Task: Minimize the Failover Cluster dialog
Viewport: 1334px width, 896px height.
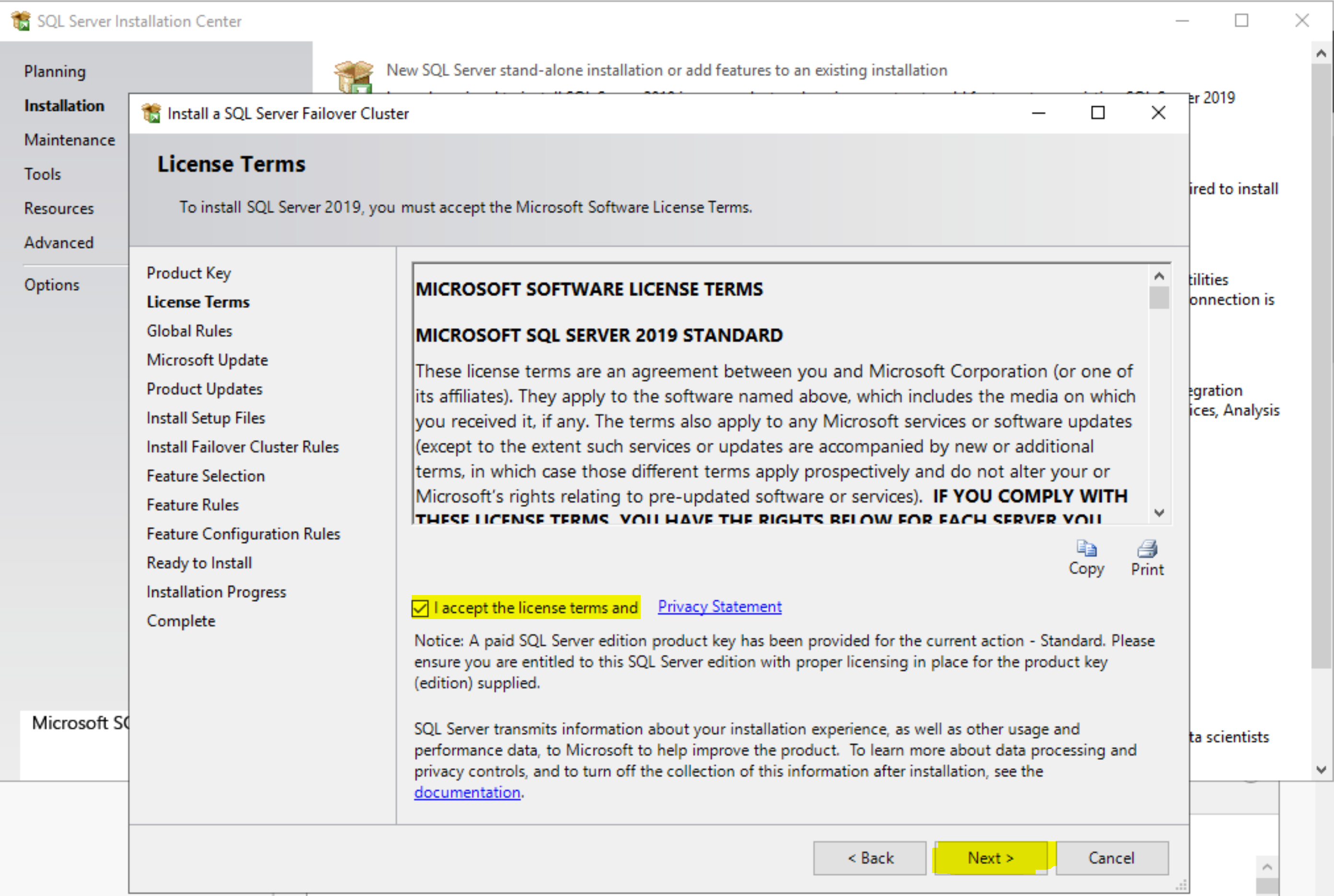Action: click(1038, 113)
